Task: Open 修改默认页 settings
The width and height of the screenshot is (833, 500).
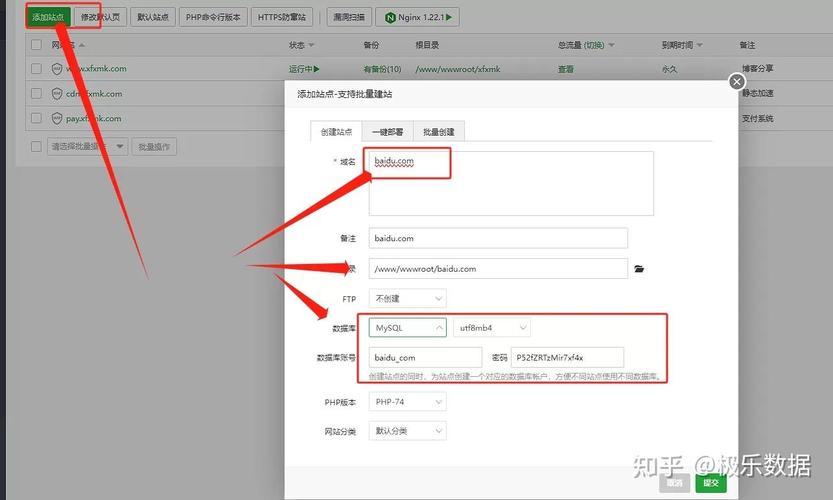Action: 100,18
